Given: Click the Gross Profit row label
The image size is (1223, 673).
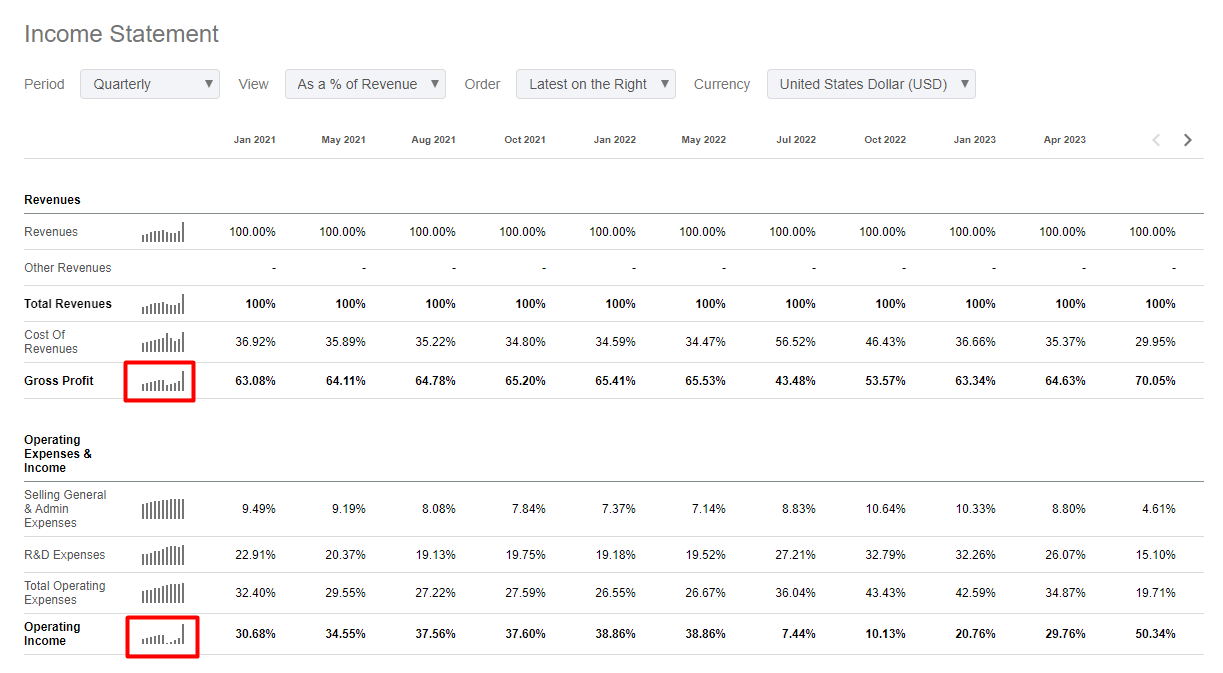Looking at the screenshot, I should click(59, 381).
